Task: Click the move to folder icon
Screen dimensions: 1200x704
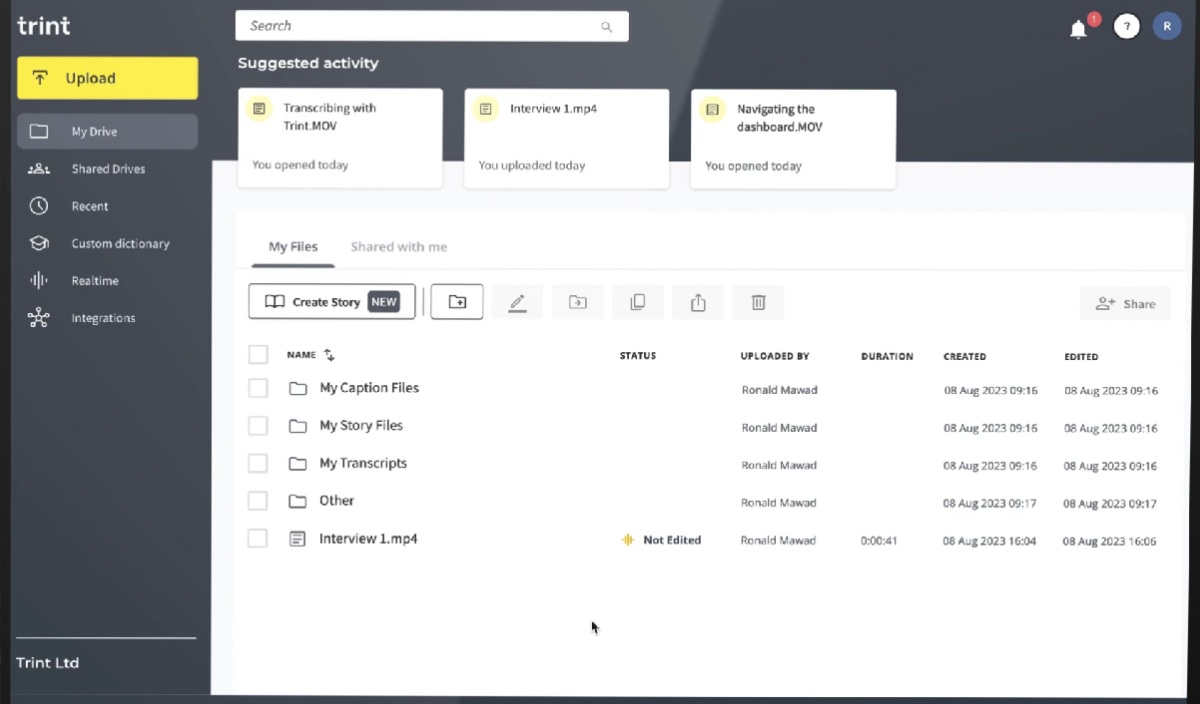Action: pyautogui.click(x=578, y=302)
